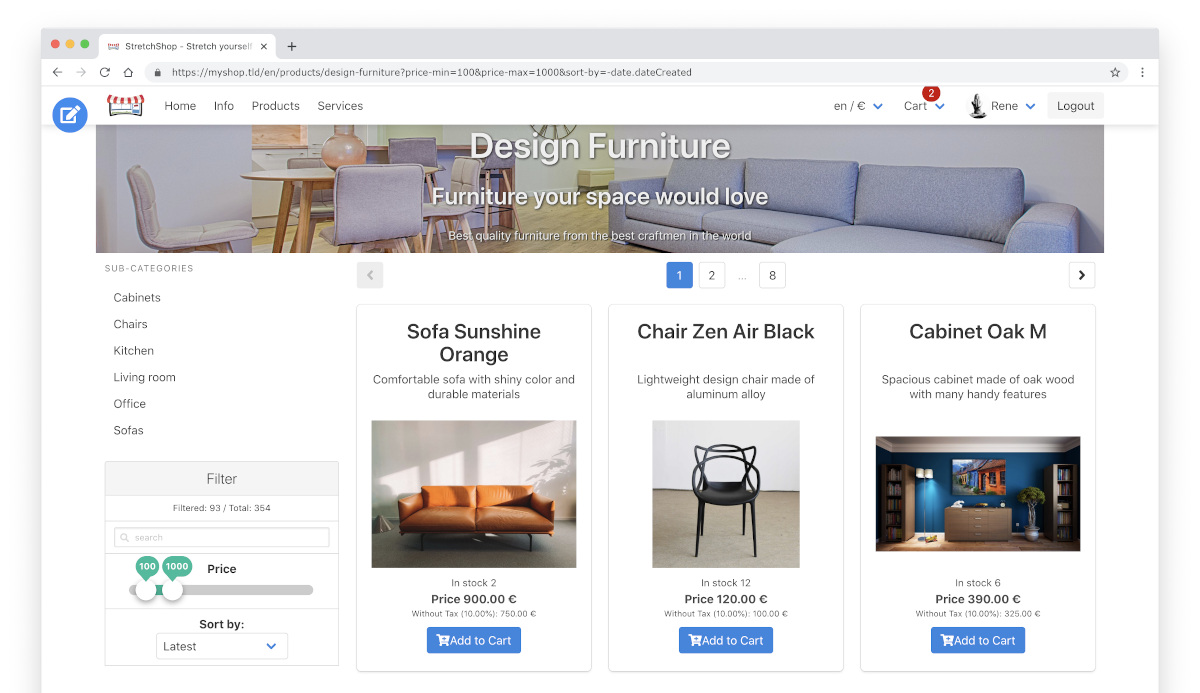Add Chair Zen Air Black to cart
Viewport: 1200px width, 693px height.
point(726,640)
